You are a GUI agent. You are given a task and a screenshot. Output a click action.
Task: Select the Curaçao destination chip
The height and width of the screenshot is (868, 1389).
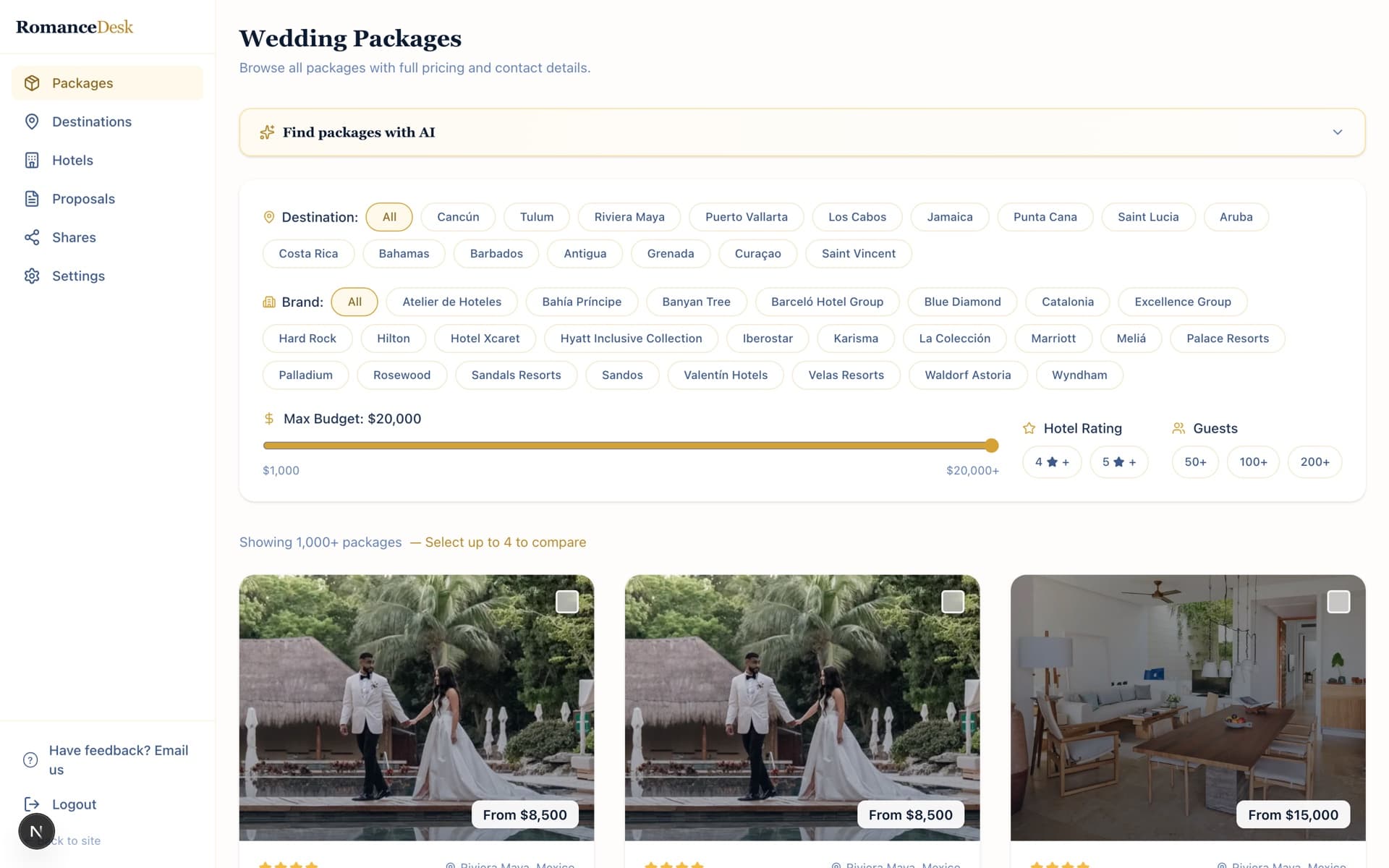(x=757, y=254)
